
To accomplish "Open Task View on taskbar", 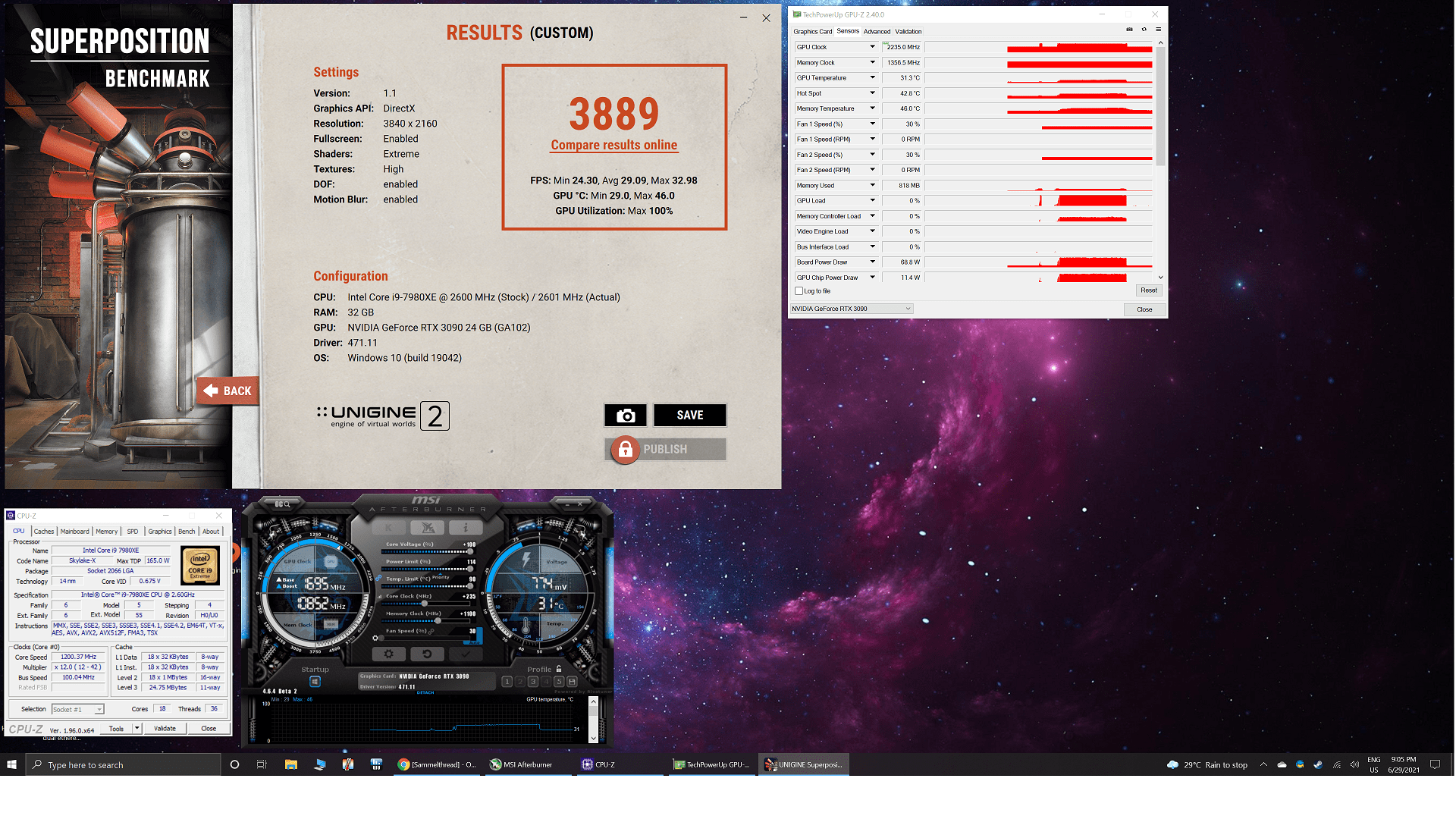I will point(262,764).
